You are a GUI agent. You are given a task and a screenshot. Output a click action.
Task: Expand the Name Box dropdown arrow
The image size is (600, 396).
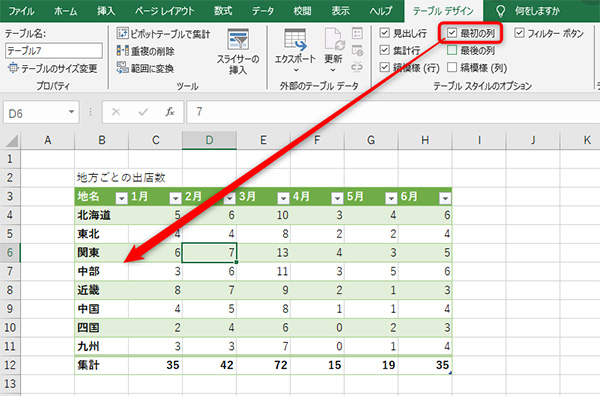[x=71, y=112]
